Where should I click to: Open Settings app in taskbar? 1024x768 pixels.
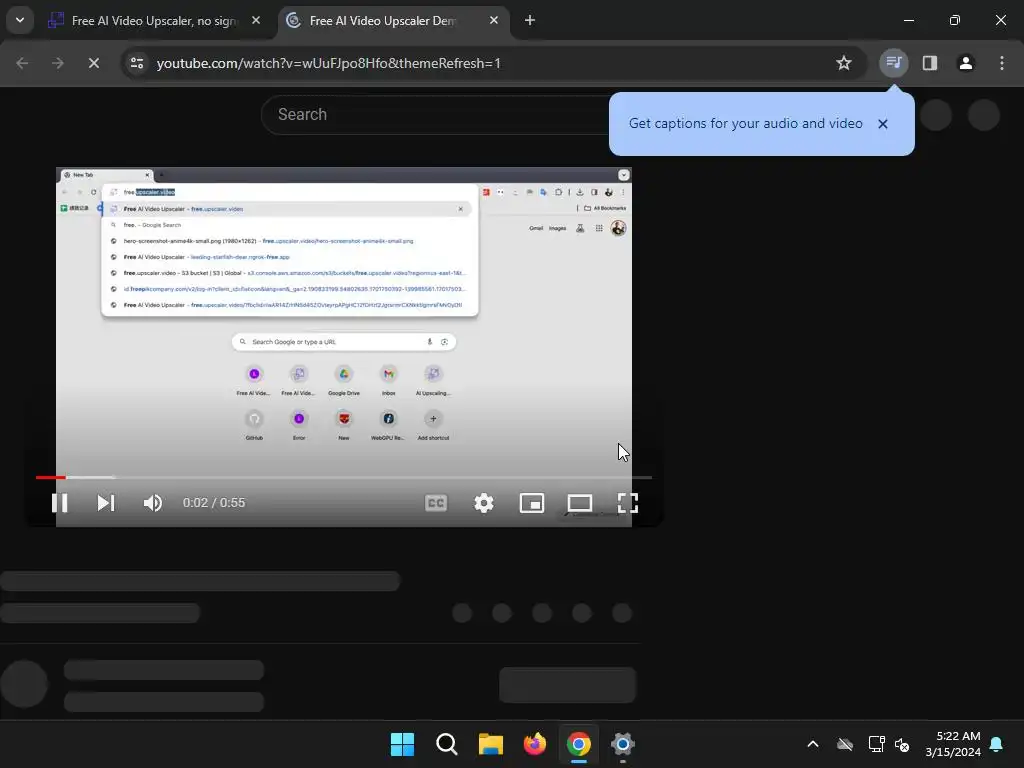tap(623, 744)
